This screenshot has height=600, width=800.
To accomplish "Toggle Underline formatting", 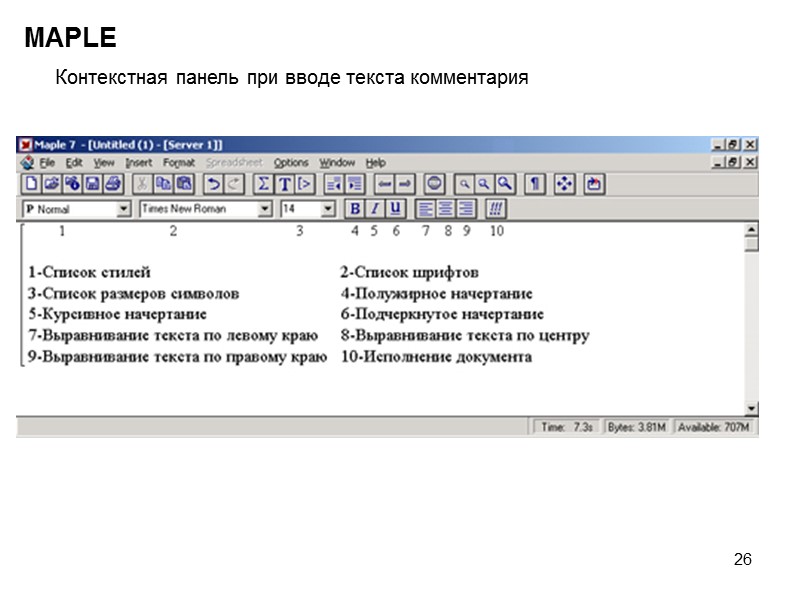I will pos(395,208).
